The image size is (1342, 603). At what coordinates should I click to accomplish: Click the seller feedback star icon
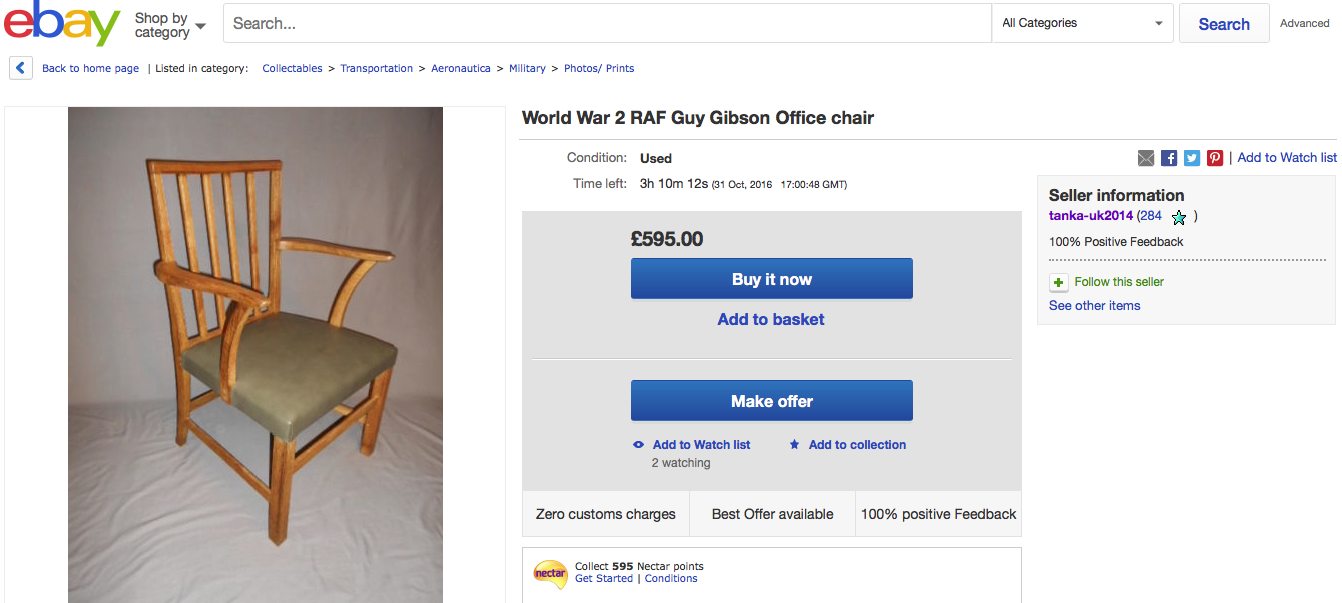pos(1179,217)
